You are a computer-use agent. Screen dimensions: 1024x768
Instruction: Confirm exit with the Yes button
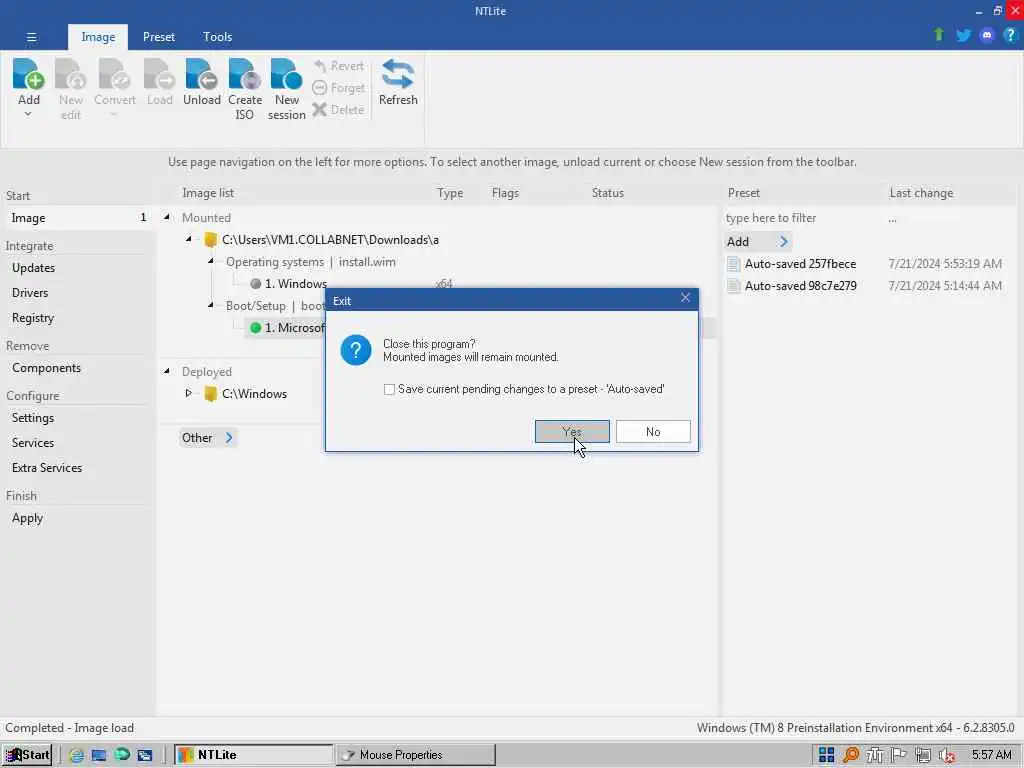tap(572, 432)
